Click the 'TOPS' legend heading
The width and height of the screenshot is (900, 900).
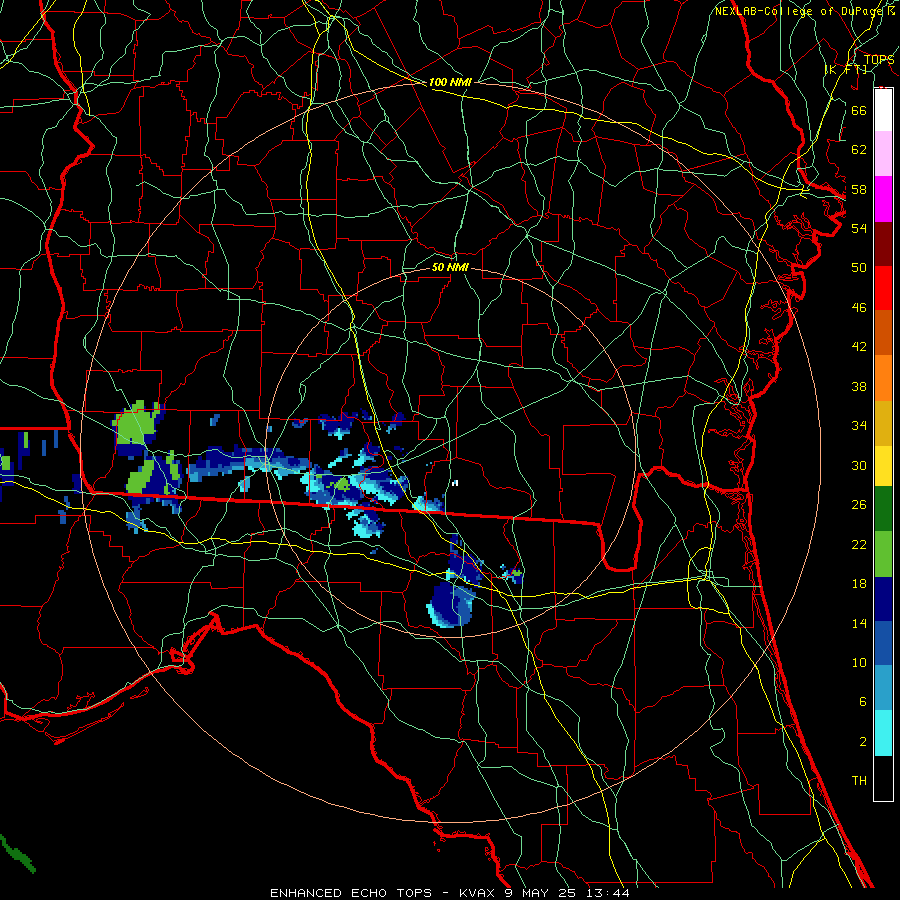[x=879, y=60]
